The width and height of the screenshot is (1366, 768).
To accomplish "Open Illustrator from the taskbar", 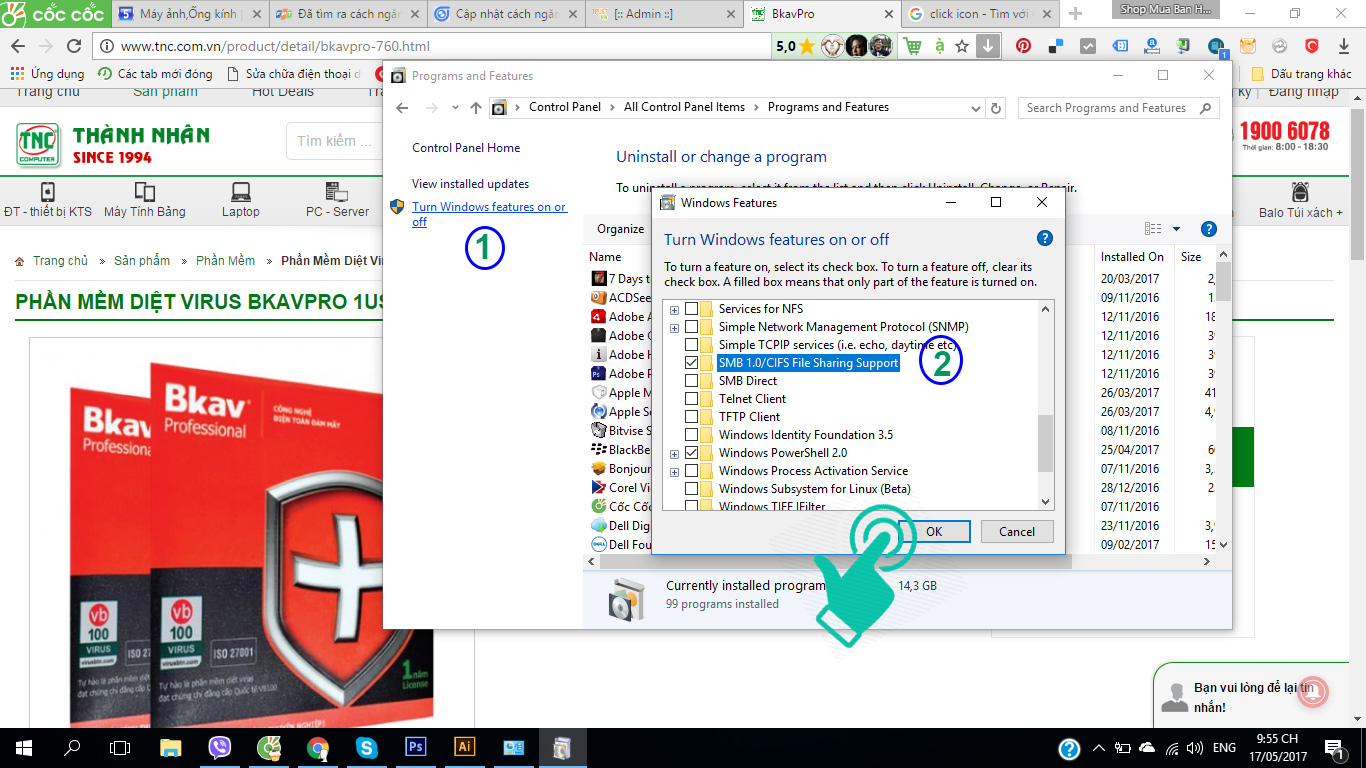I will tap(465, 747).
